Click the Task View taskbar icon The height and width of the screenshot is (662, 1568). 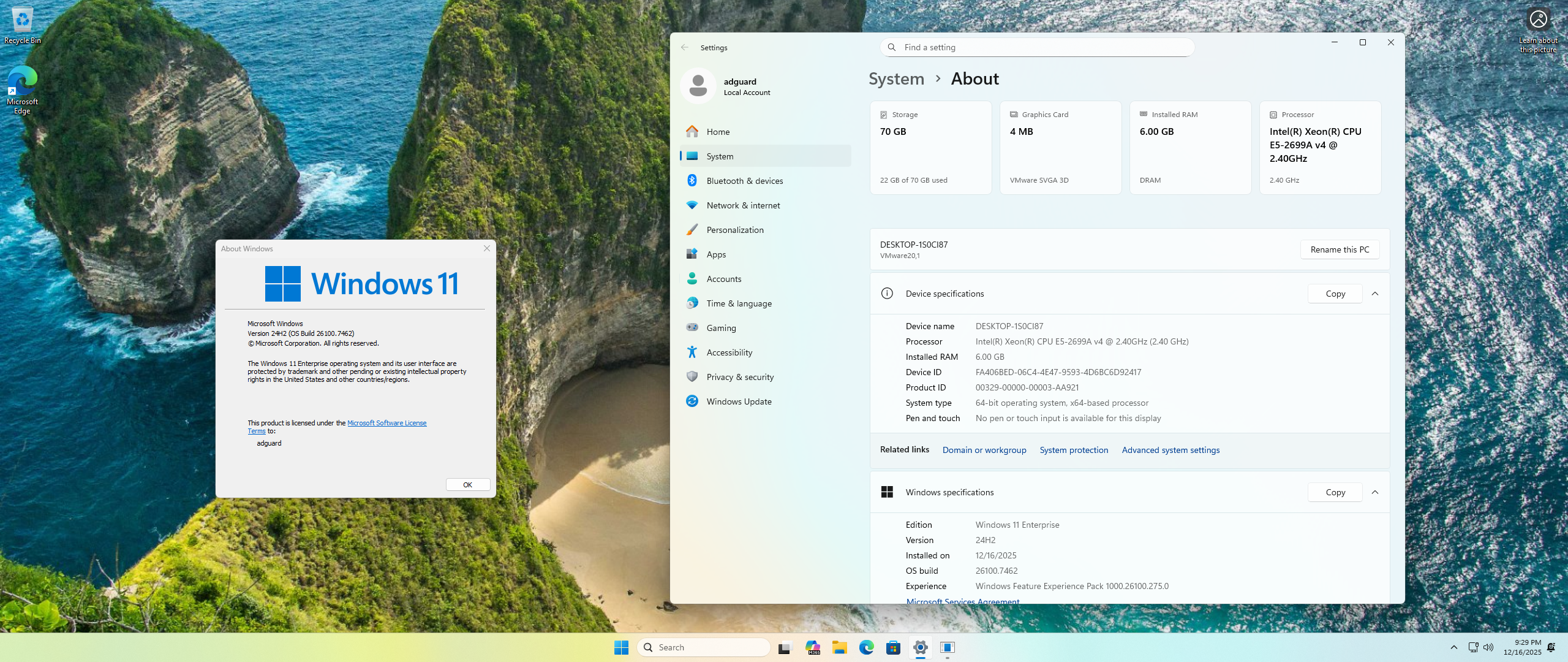785,647
